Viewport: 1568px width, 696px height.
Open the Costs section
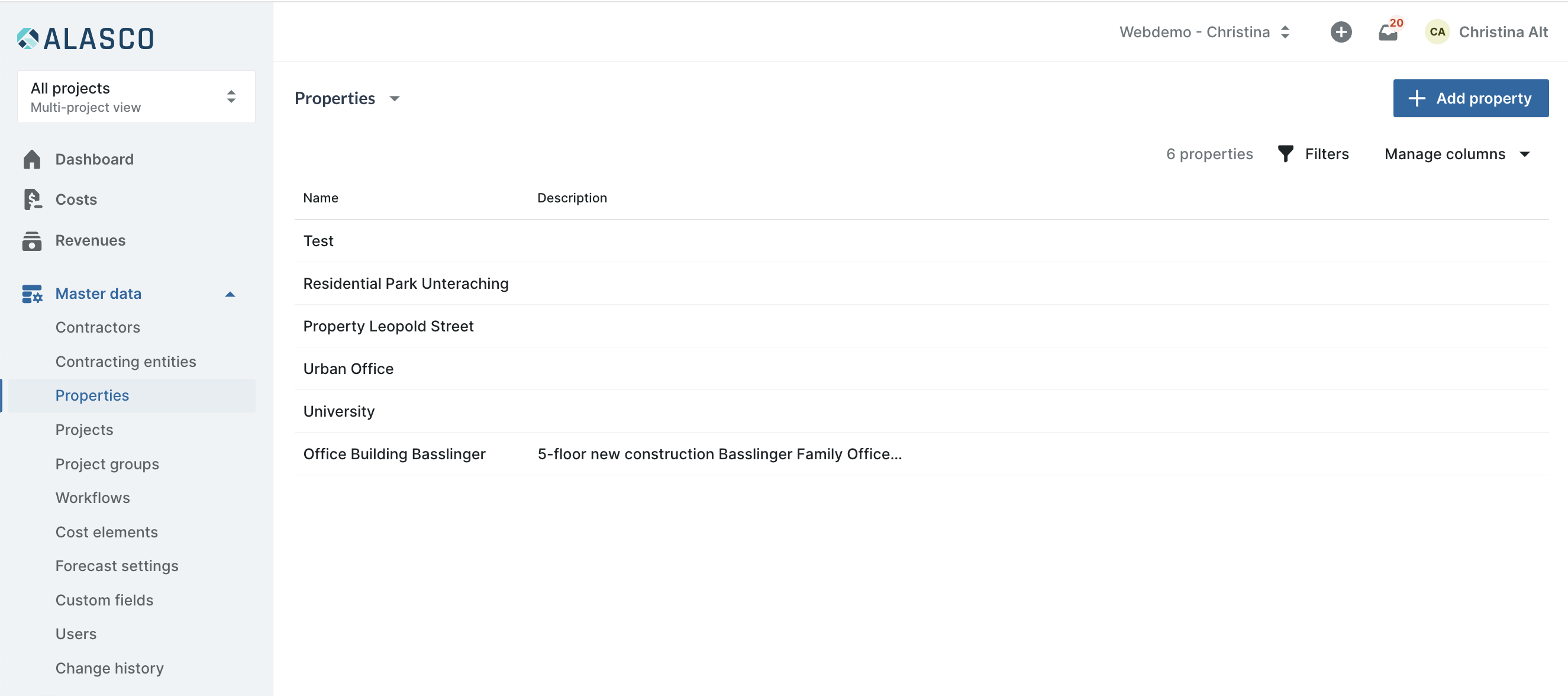pos(76,199)
